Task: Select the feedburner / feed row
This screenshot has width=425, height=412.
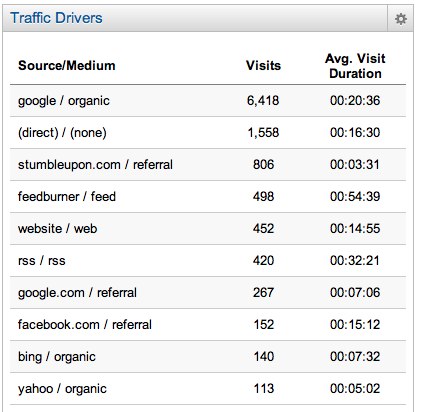Action: coord(208,197)
